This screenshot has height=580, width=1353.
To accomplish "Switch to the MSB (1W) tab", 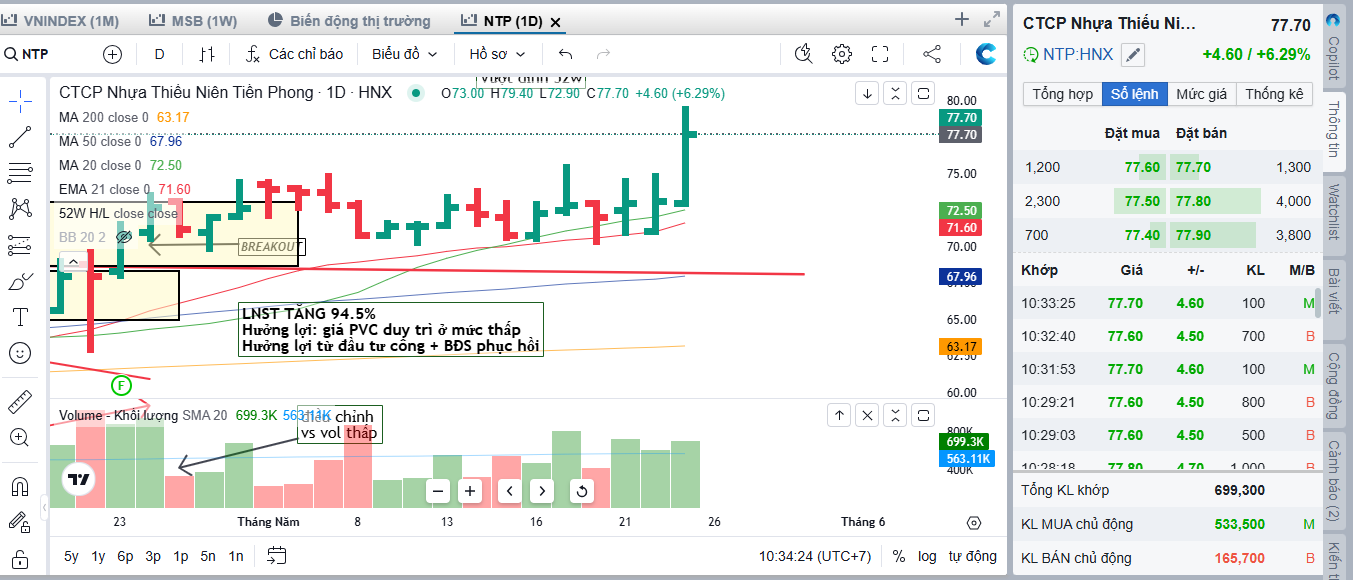I will click(x=192, y=21).
